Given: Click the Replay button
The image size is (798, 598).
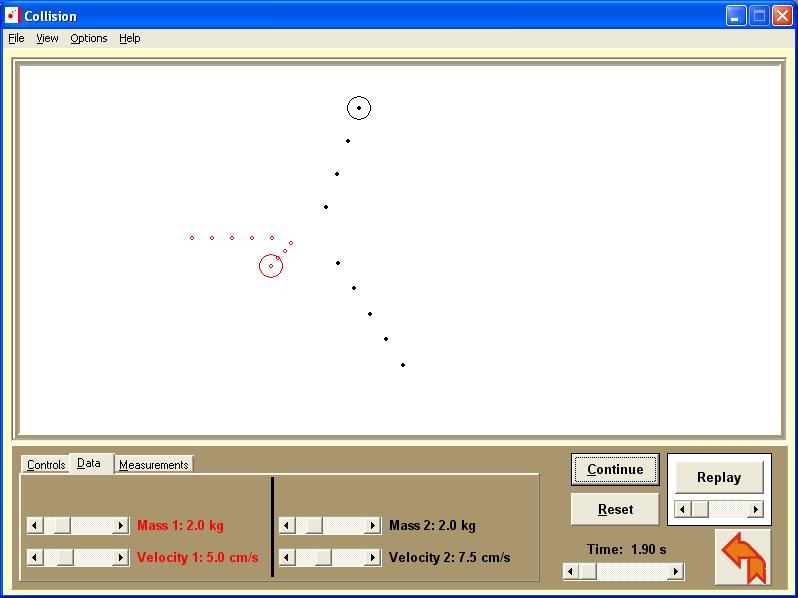Looking at the screenshot, I should pos(719,477).
